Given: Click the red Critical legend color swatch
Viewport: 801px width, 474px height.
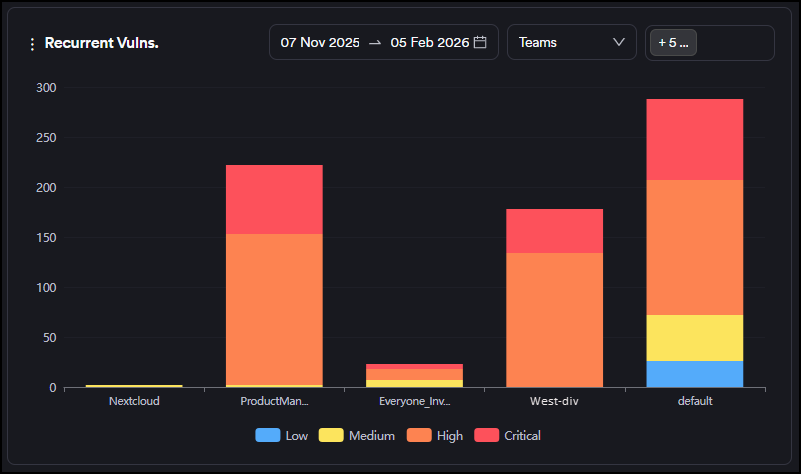Looking at the screenshot, I should 487,436.
